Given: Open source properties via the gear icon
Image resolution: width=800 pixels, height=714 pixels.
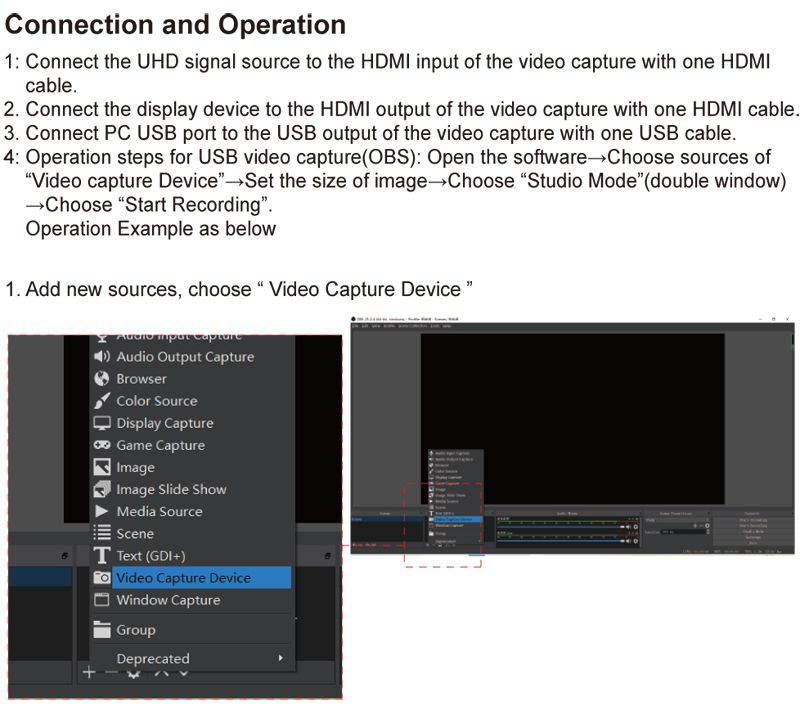Looking at the screenshot, I should (x=134, y=673).
